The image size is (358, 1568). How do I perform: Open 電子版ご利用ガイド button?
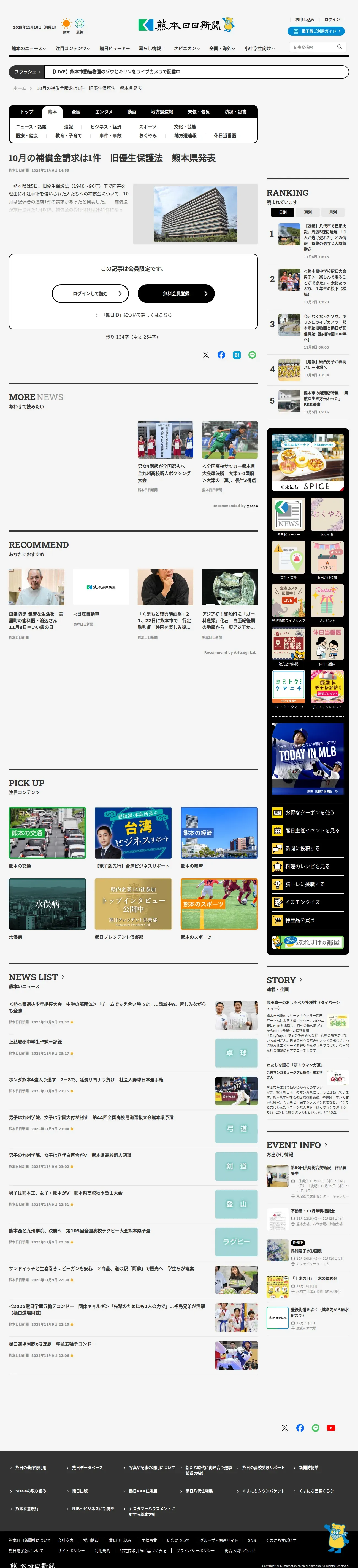(x=316, y=31)
